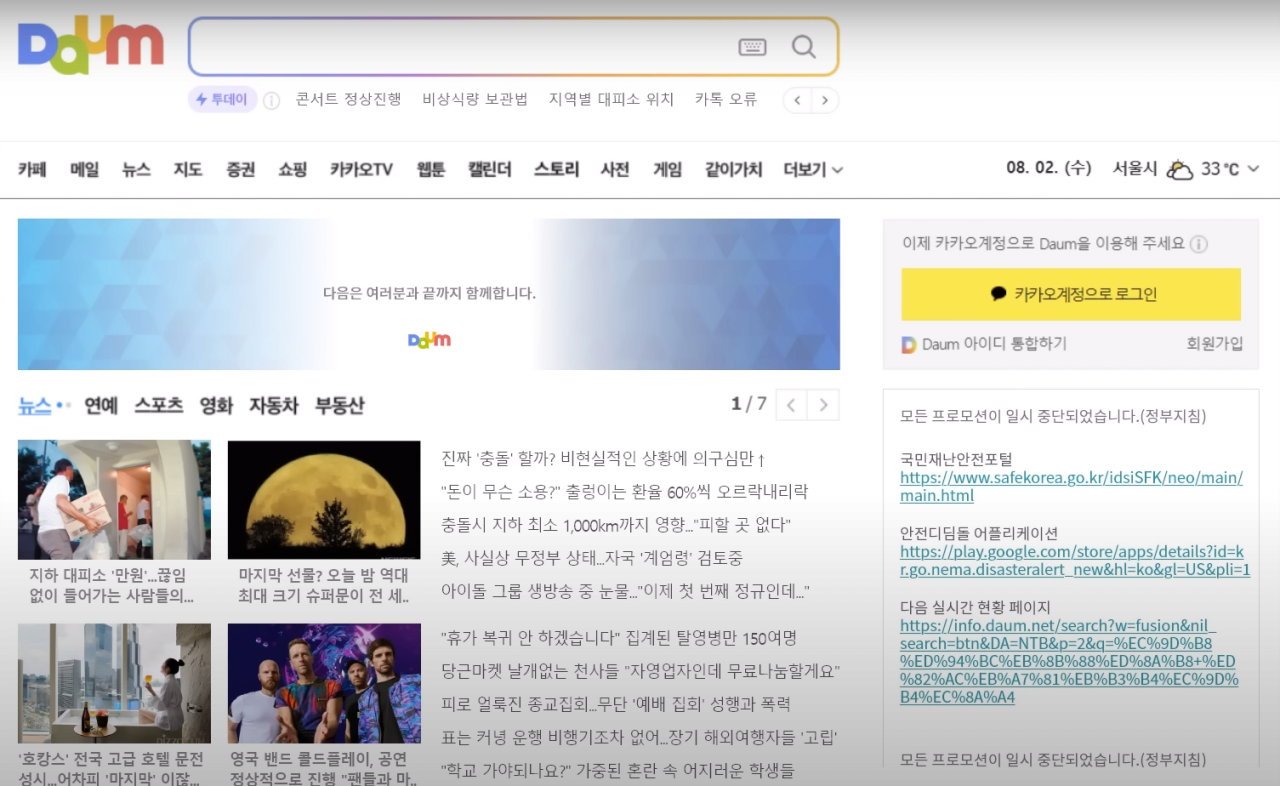This screenshot has width=1280, height=786.
Task: Click the weather cloud icon for 서울시
Action: point(1180,169)
